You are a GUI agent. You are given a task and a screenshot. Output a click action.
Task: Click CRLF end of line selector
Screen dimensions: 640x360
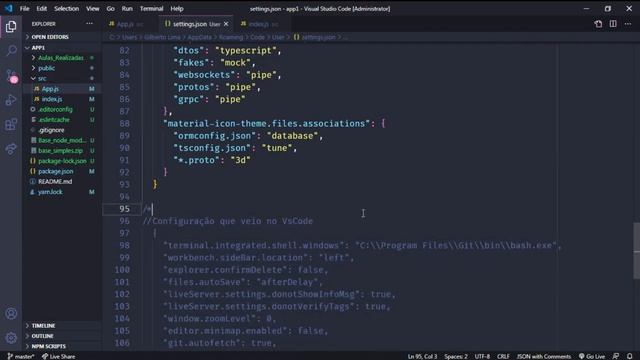pos(503,356)
